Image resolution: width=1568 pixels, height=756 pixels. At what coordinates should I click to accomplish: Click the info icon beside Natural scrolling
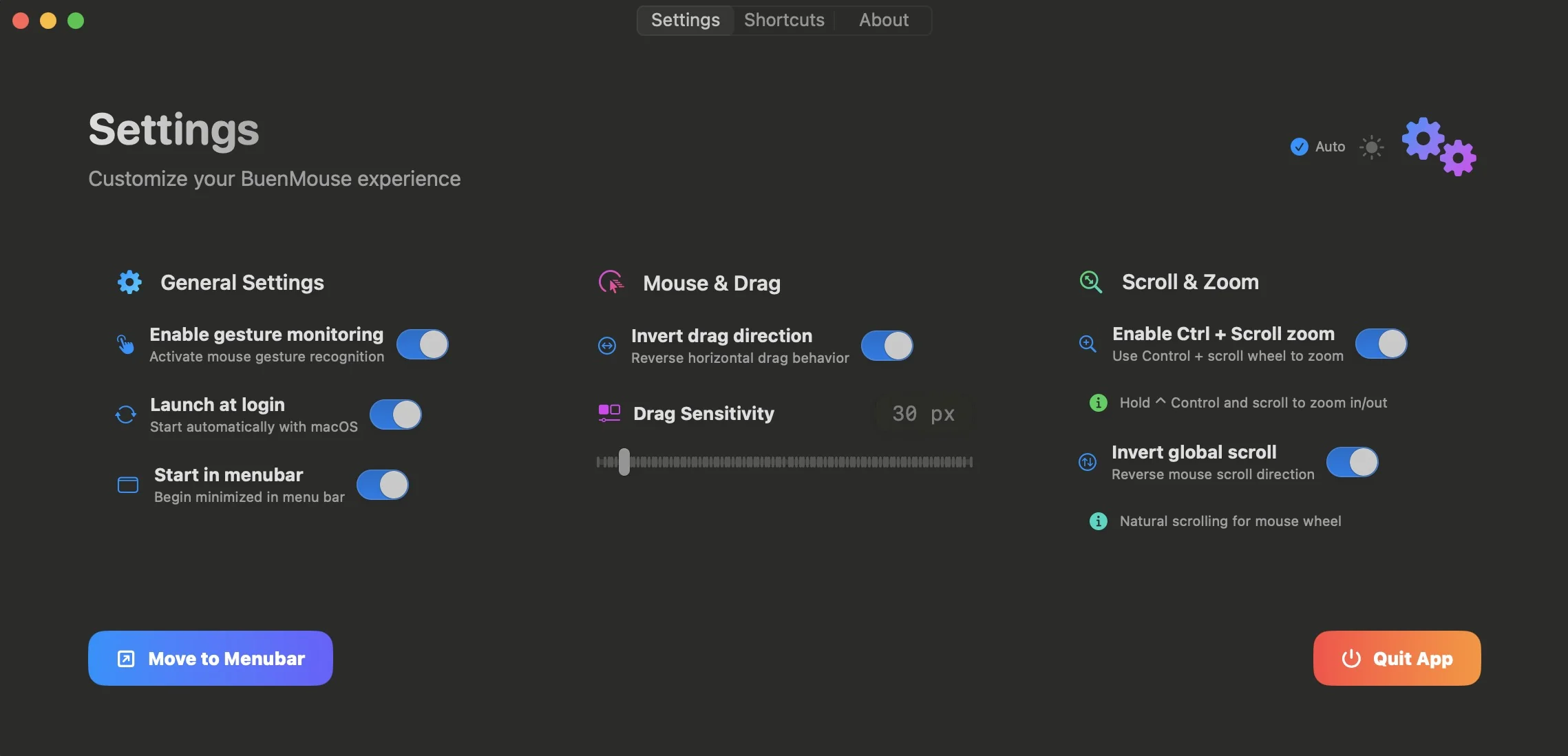coord(1099,521)
